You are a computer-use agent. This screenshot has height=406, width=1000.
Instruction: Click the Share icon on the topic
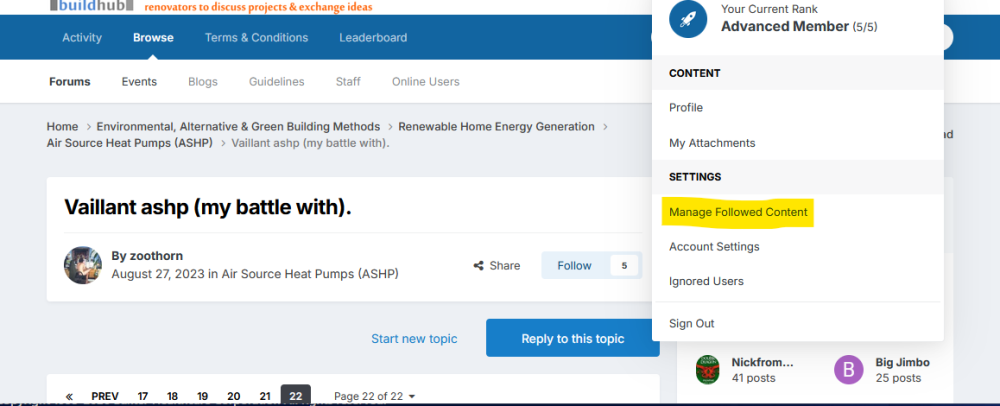pyautogui.click(x=481, y=266)
